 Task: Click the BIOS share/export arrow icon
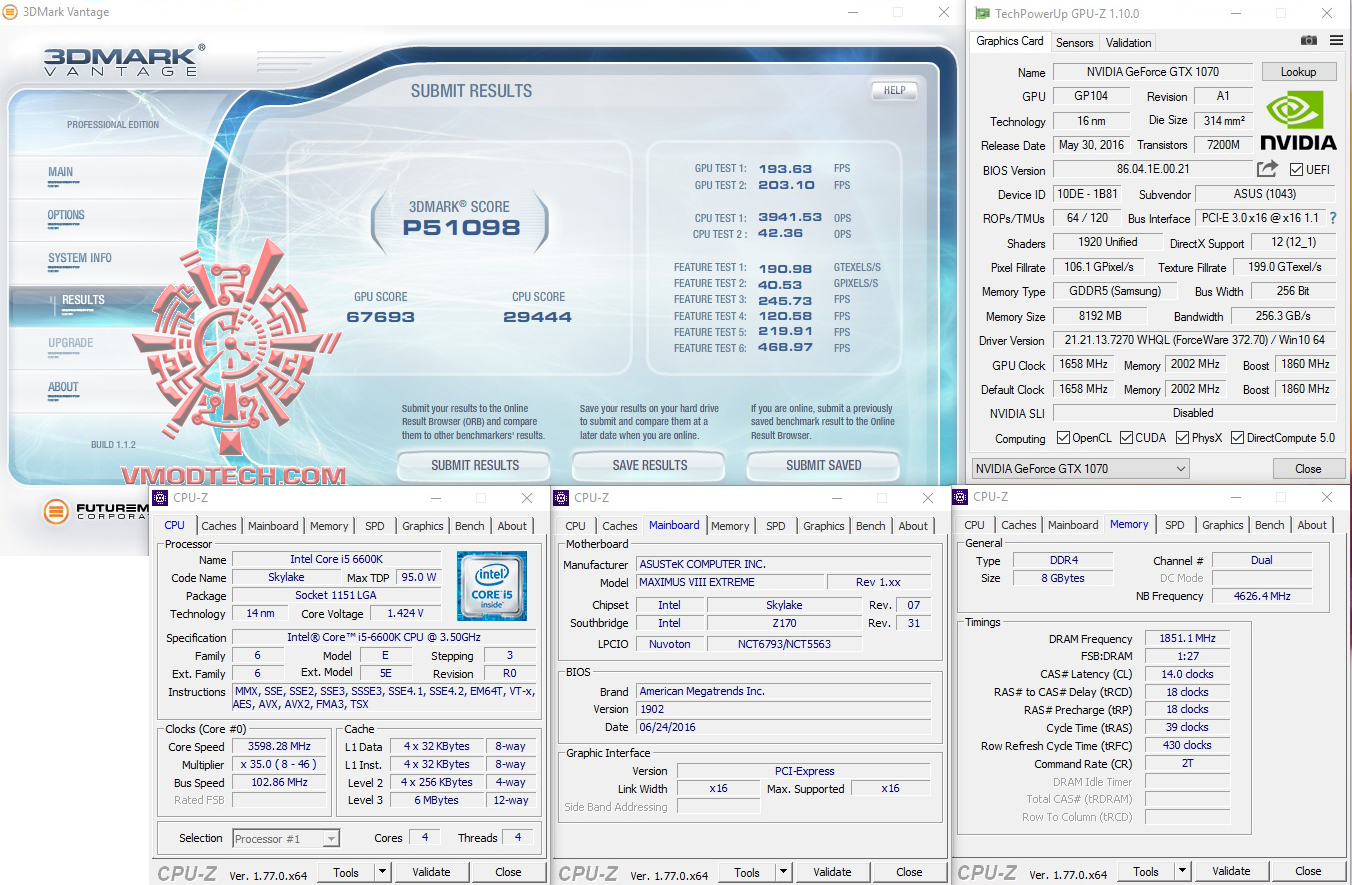(x=1268, y=169)
